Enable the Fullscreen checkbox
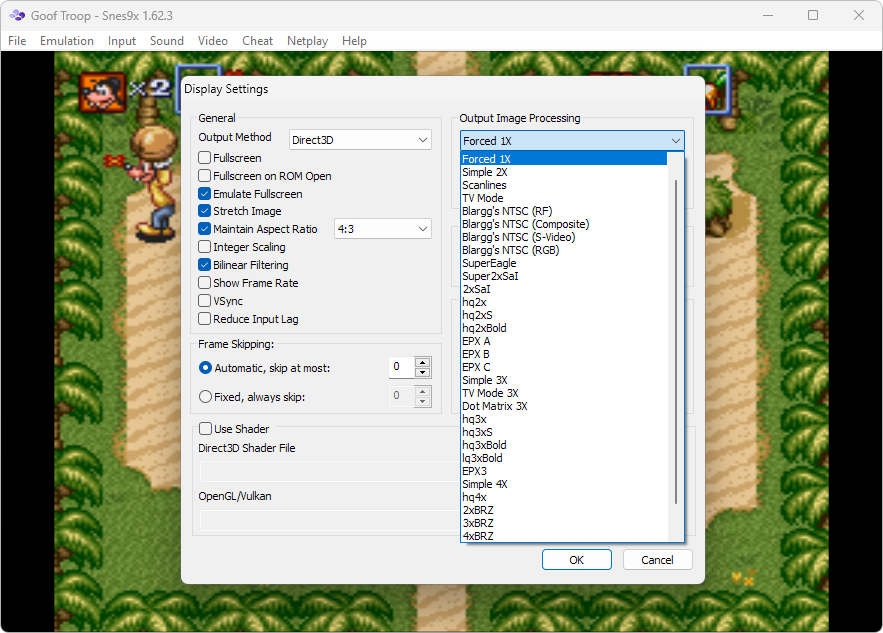The image size is (883, 633). 205,157
